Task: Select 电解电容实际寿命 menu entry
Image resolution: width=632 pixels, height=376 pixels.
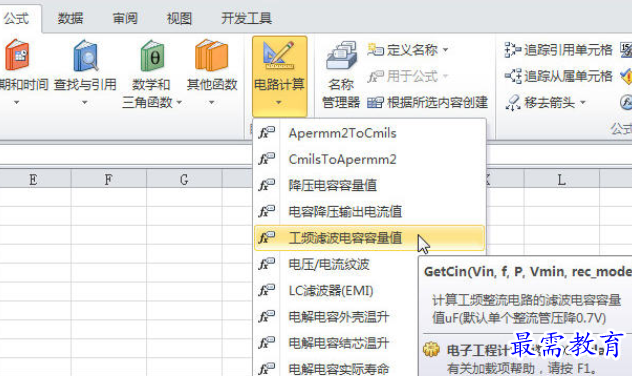Action: (x=336, y=368)
